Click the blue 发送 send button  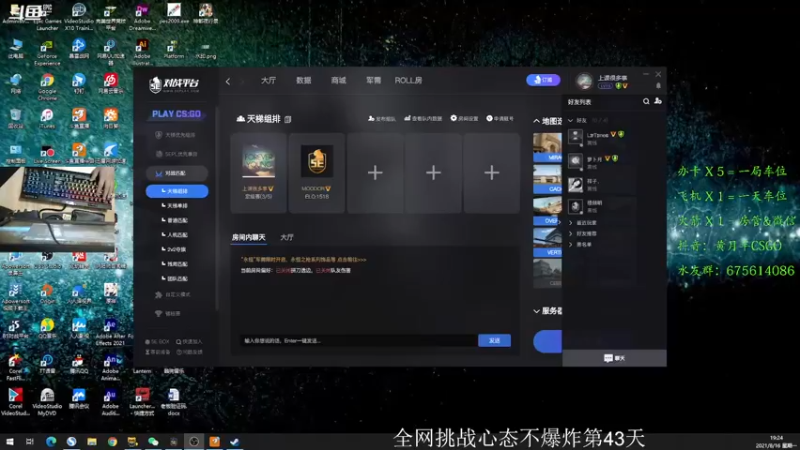[494, 340]
